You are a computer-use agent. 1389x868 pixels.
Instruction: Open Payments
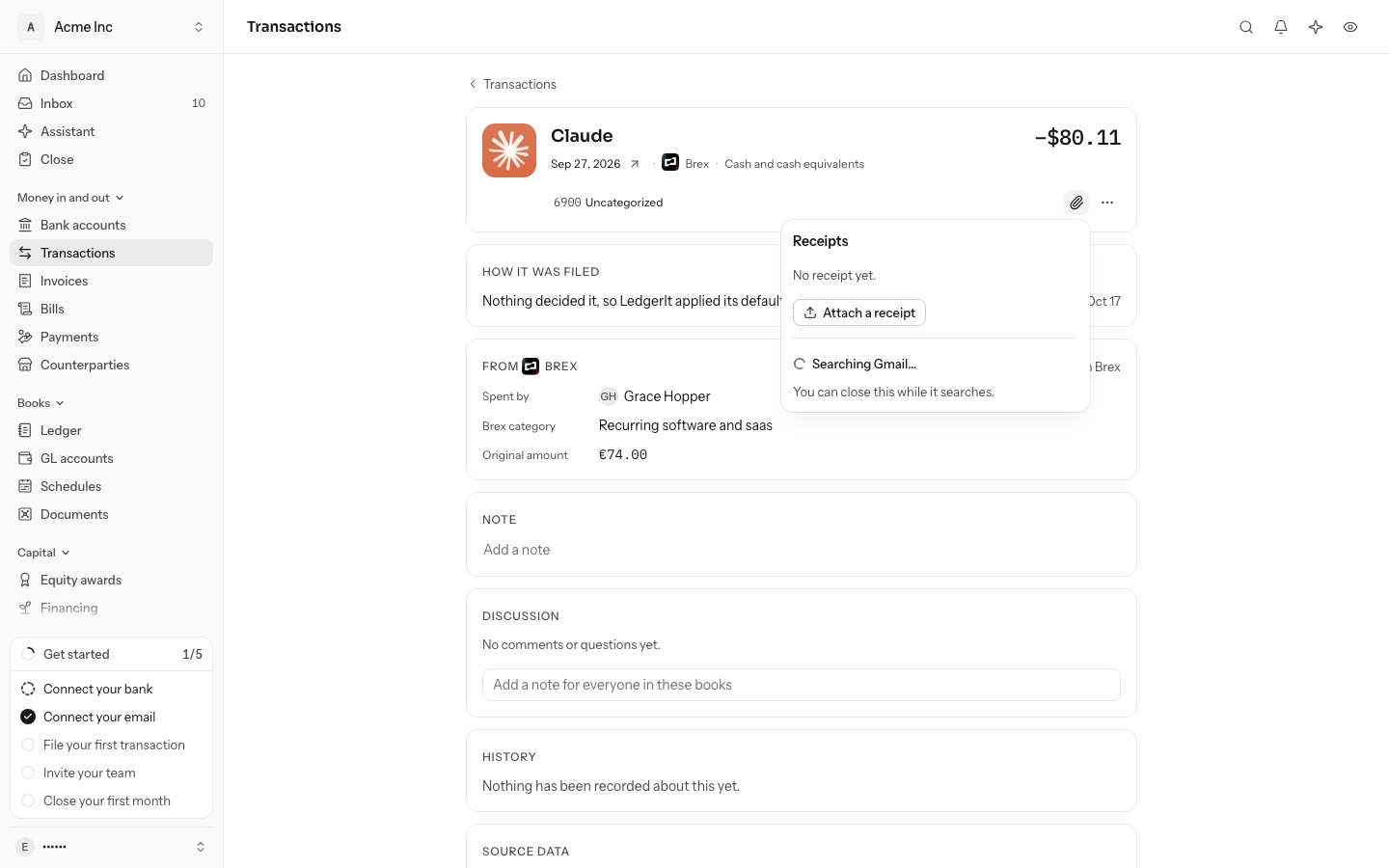[x=112, y=337]
